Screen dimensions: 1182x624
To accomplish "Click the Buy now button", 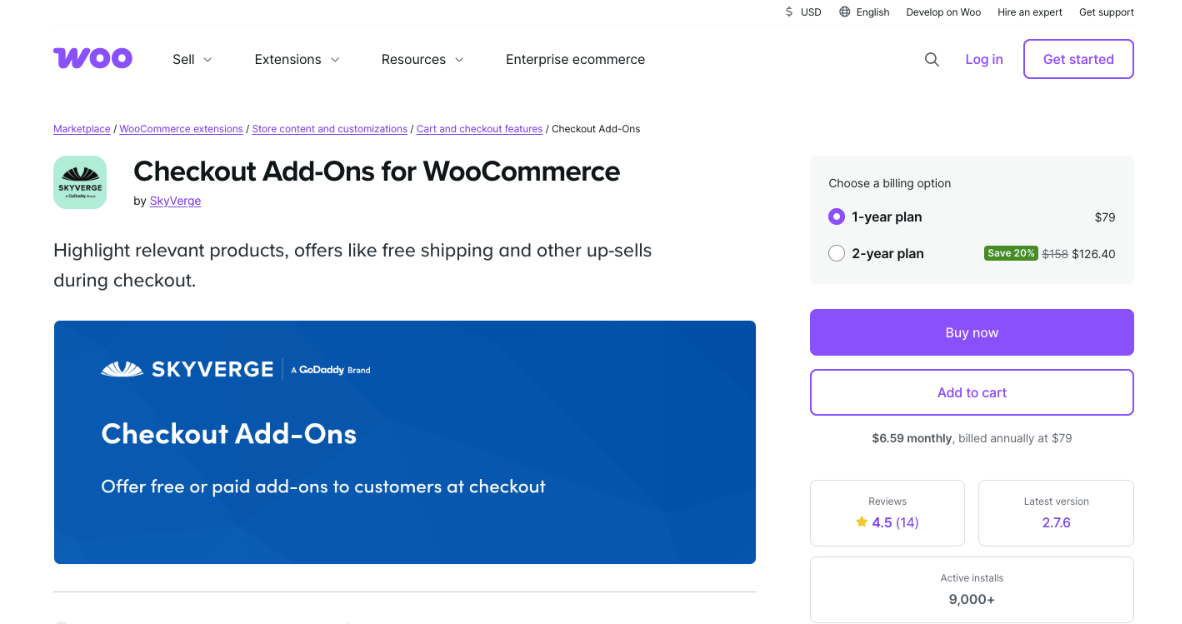I will pos(971,332).
